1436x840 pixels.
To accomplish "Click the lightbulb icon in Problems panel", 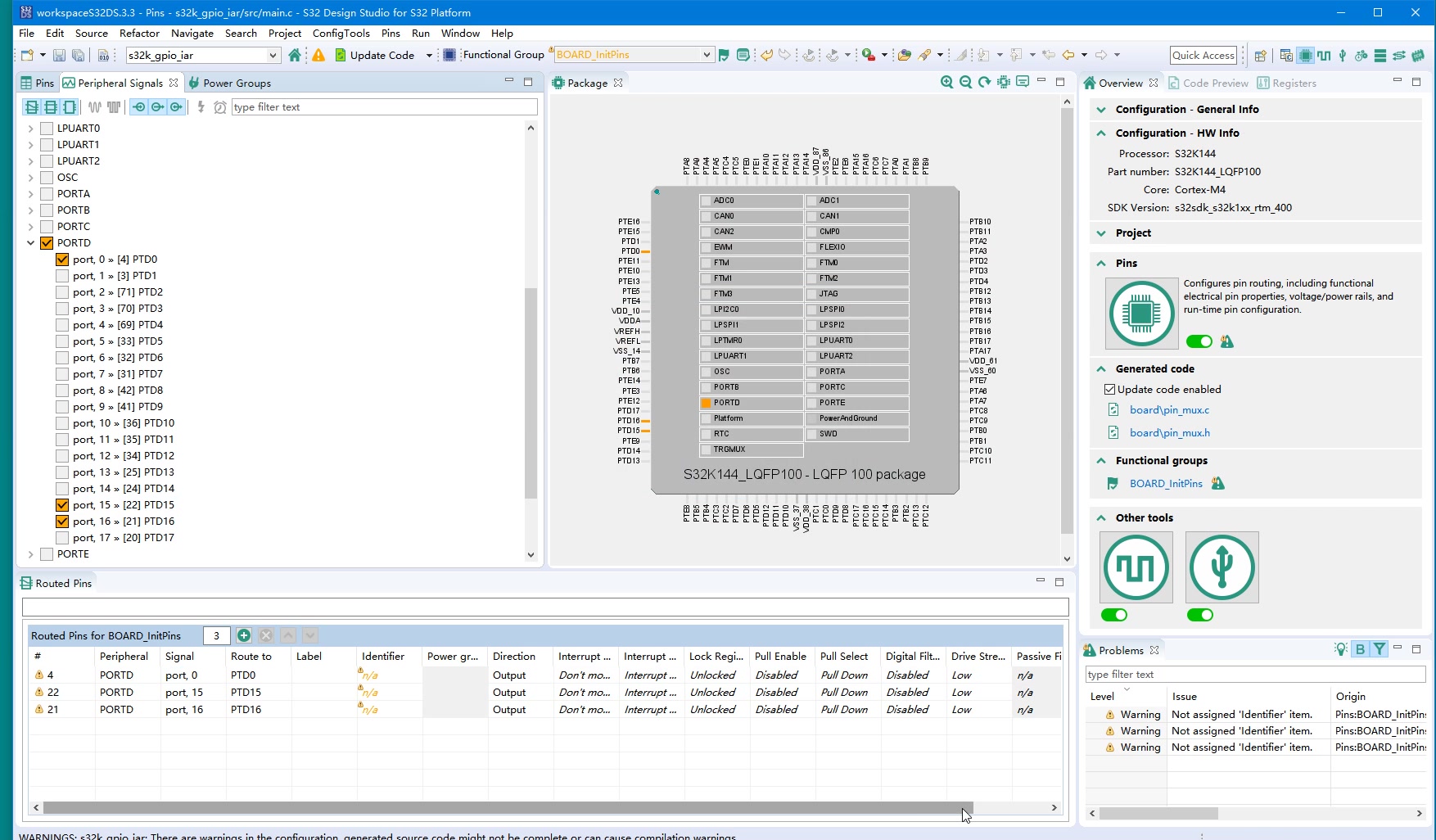I will (x=1340, y=649).
